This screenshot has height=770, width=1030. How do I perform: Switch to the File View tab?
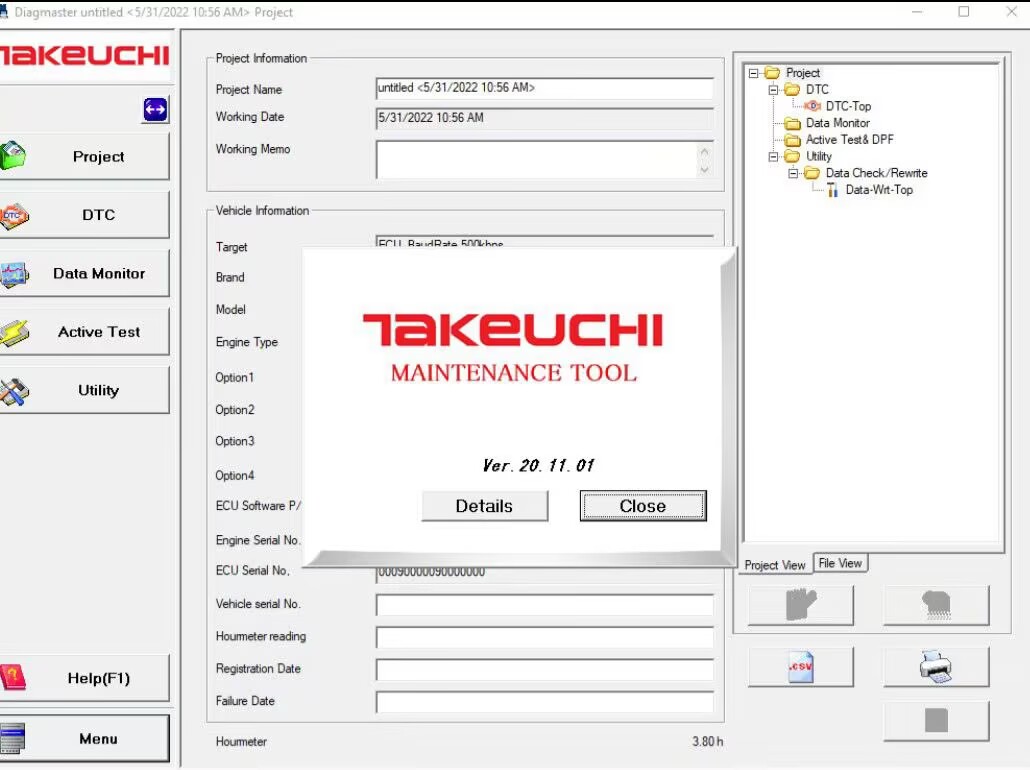click(x=839, y=564)
